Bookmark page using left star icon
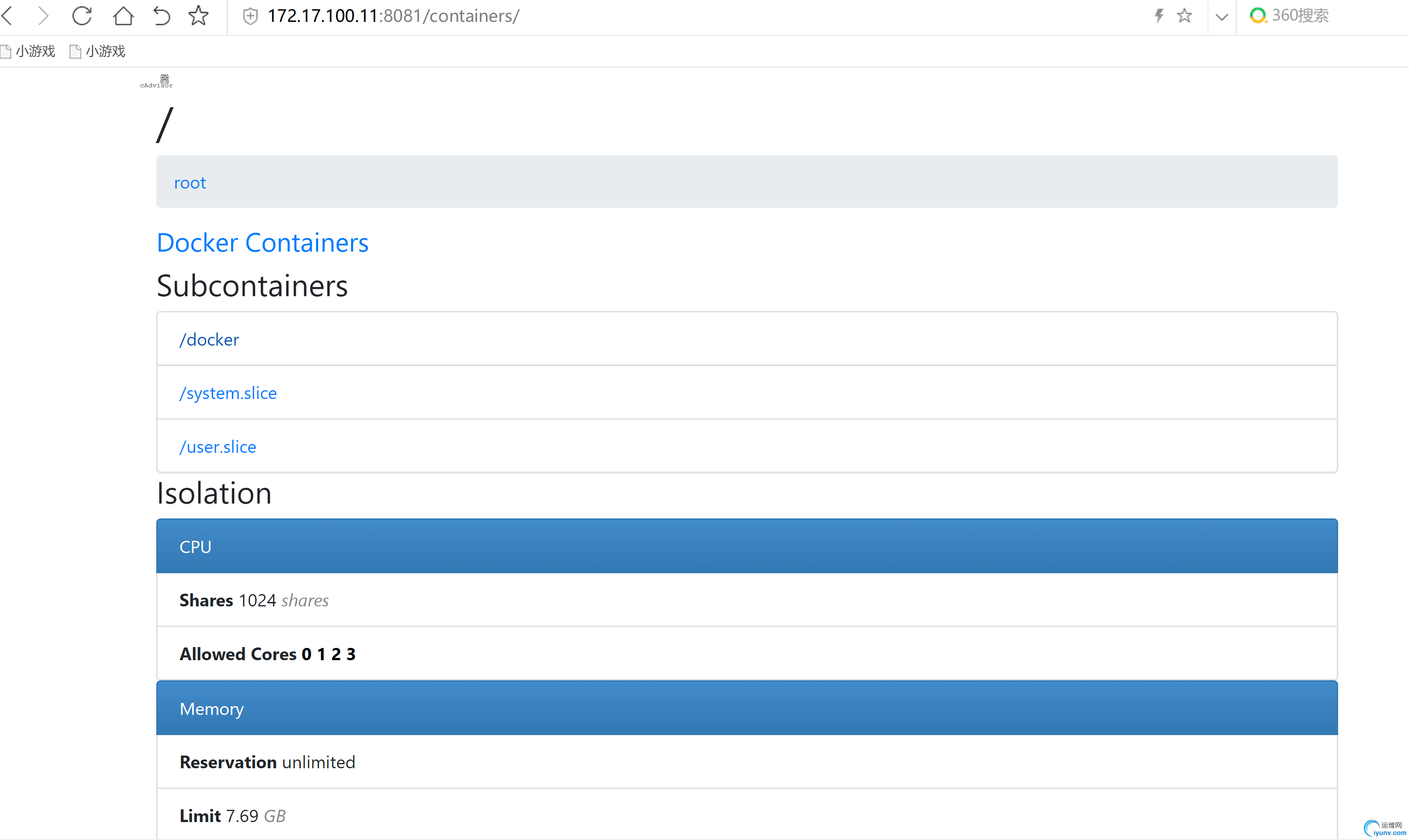 pyautogui.click(x=198, y=16)
